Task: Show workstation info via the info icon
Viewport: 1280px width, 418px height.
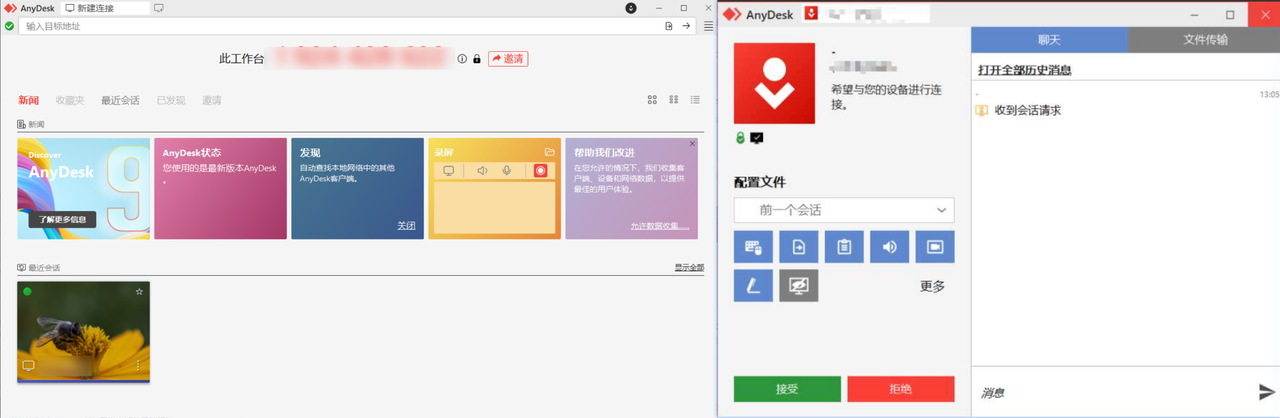Action: click(x=462, y=59)
